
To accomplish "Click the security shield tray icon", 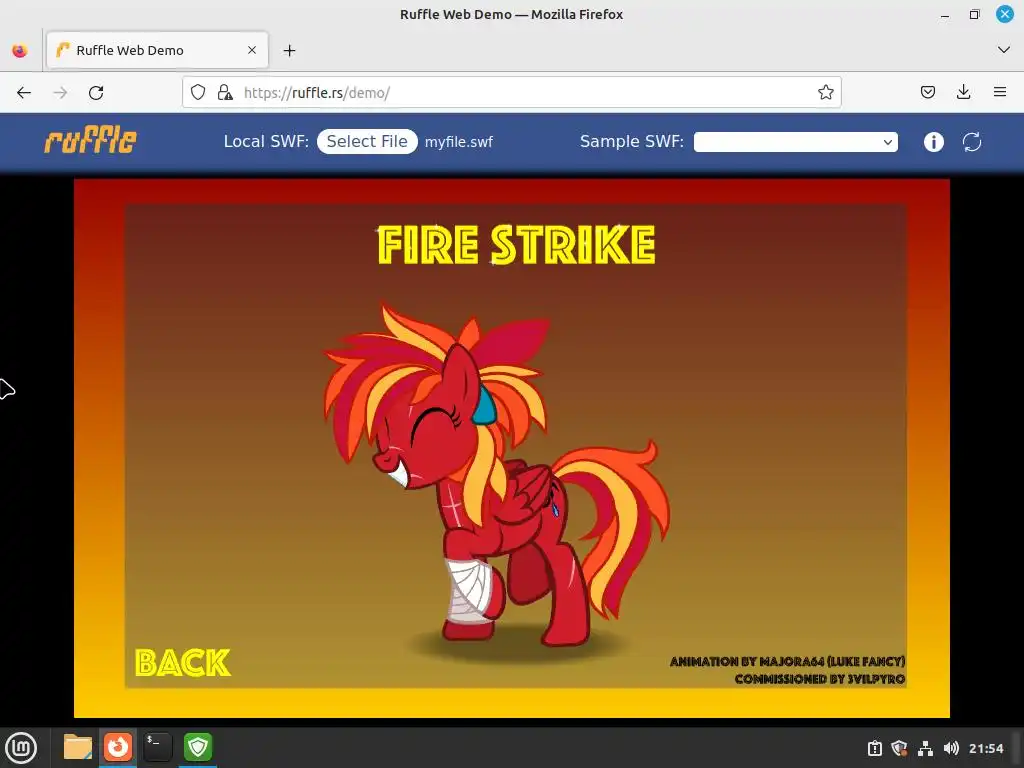I will click(x=899, y=748).
